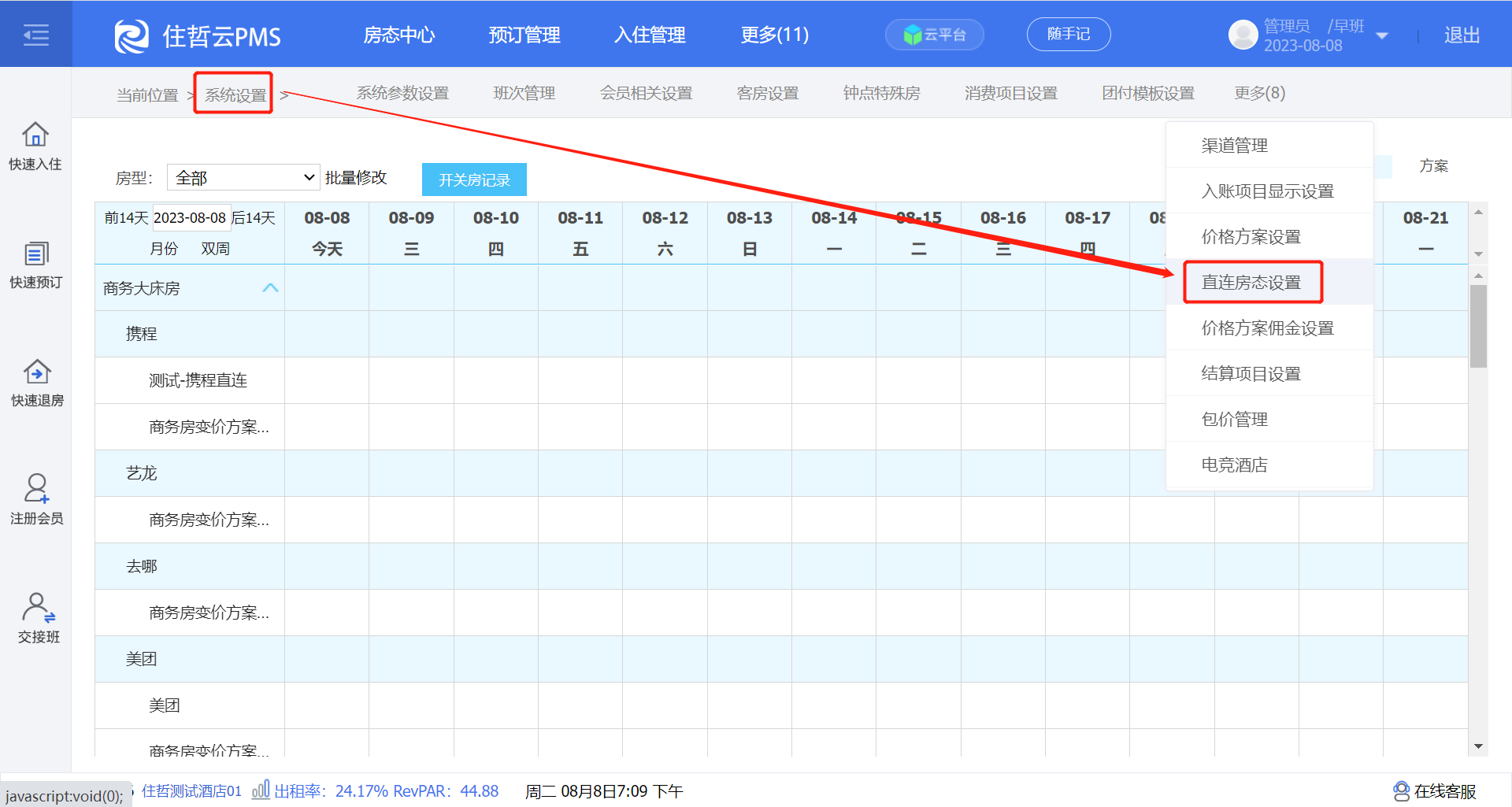Open the 快速入住 home icon
Image resolution: width=1512 pixels, height=807 pixels.
35,134
